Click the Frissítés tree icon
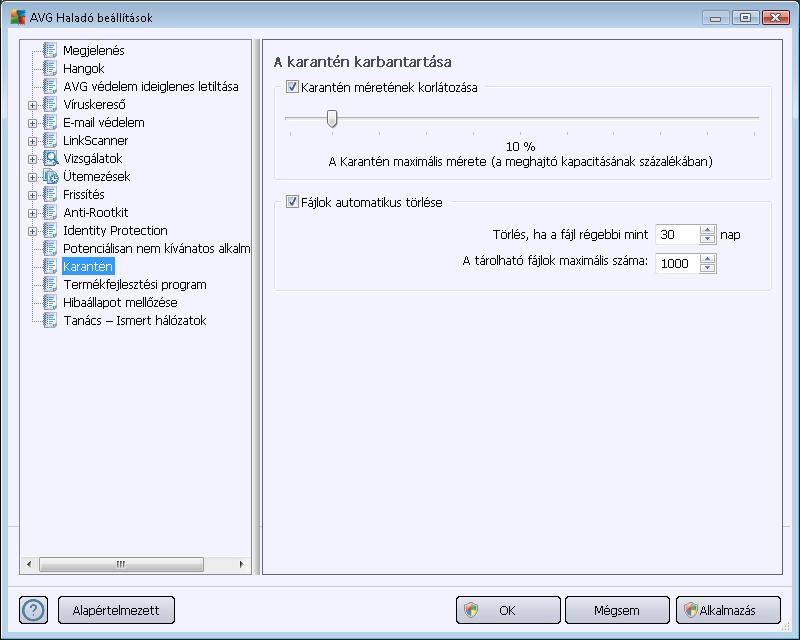This screenshot has height=640, width=800. tap(49, 194)
